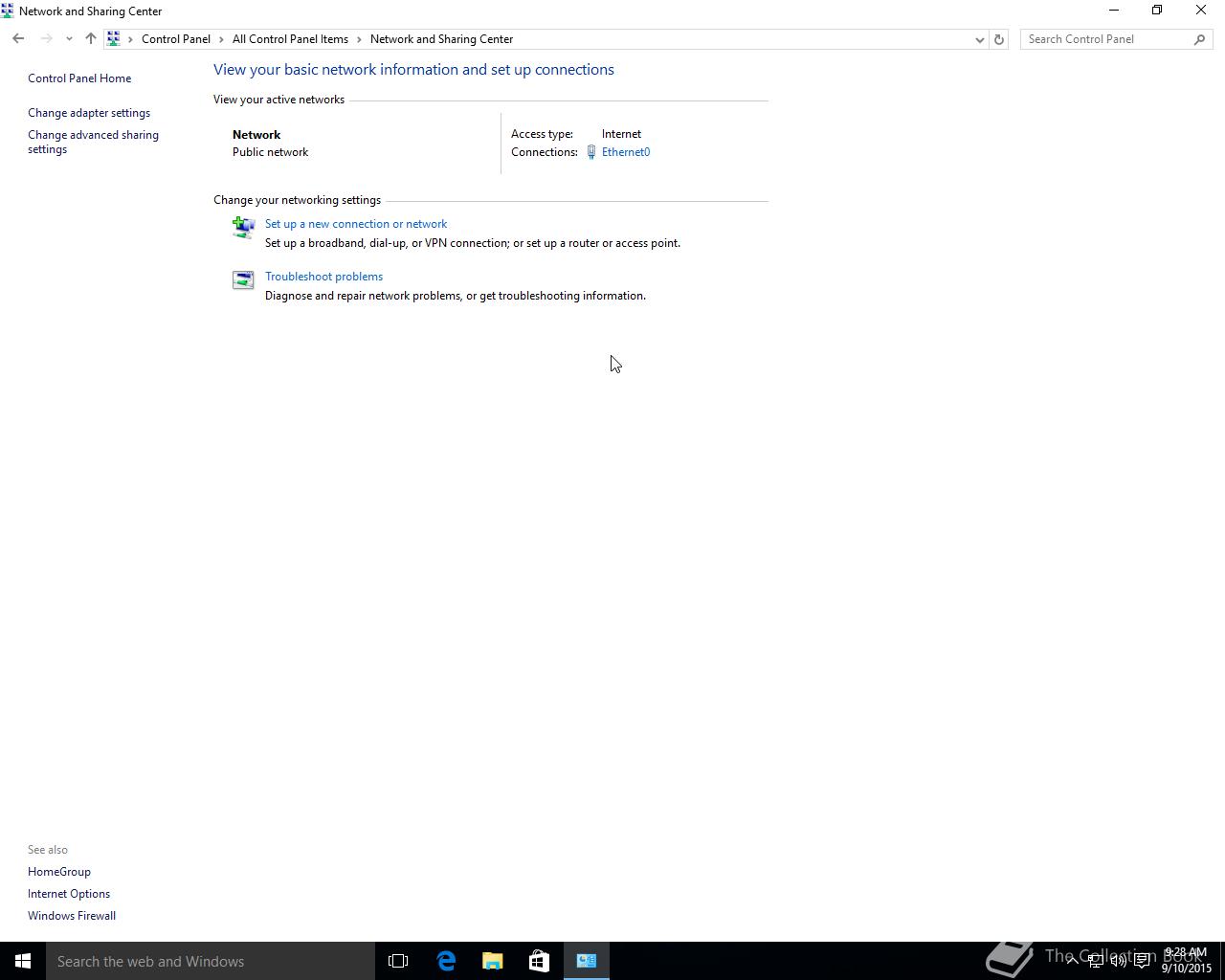Click the search magnifier icon
Viewport: 1225px width, 980px height.
(x=1200, y=39)
